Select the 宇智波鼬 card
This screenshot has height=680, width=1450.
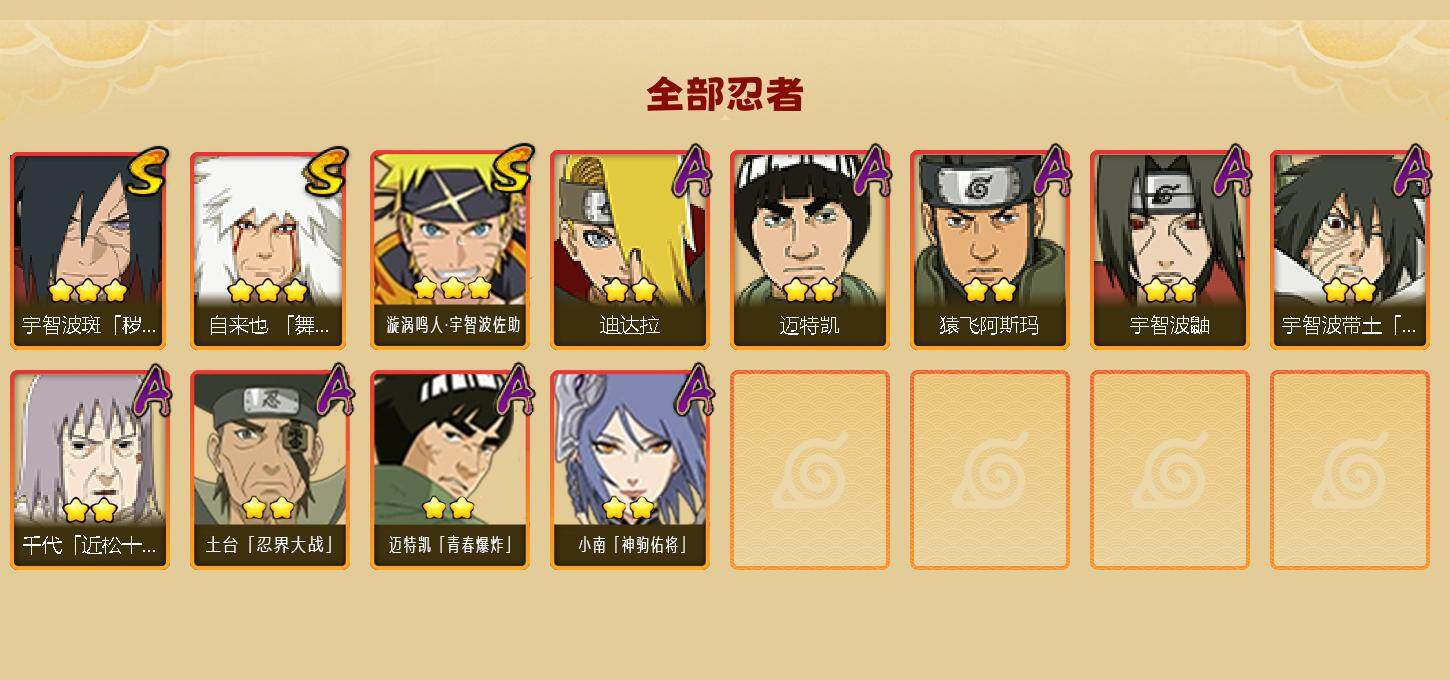pos(1170,250)
